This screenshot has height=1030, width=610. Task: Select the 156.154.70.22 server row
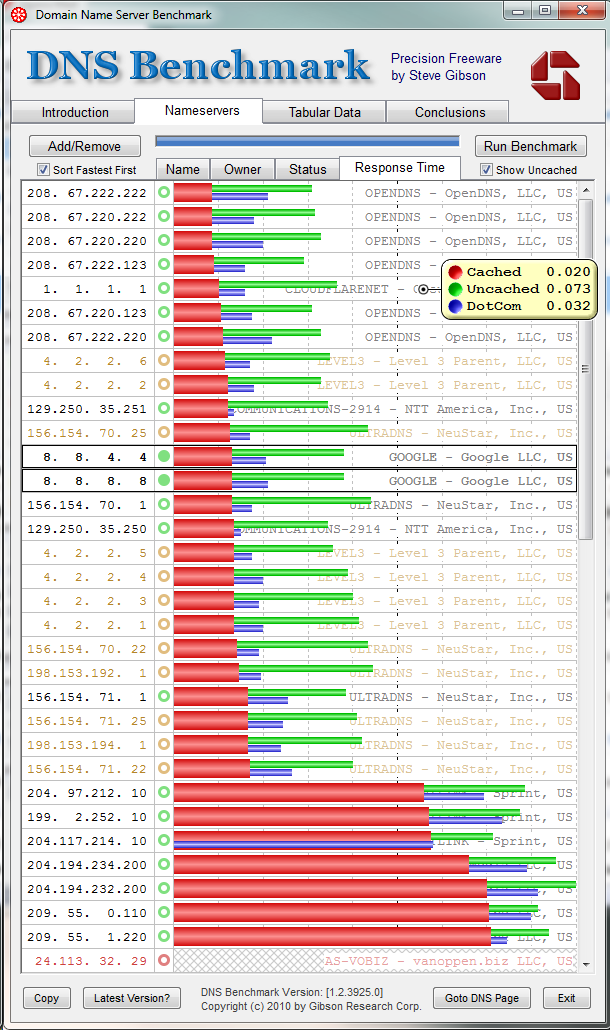pyautogui.click(x=299, y=648)
